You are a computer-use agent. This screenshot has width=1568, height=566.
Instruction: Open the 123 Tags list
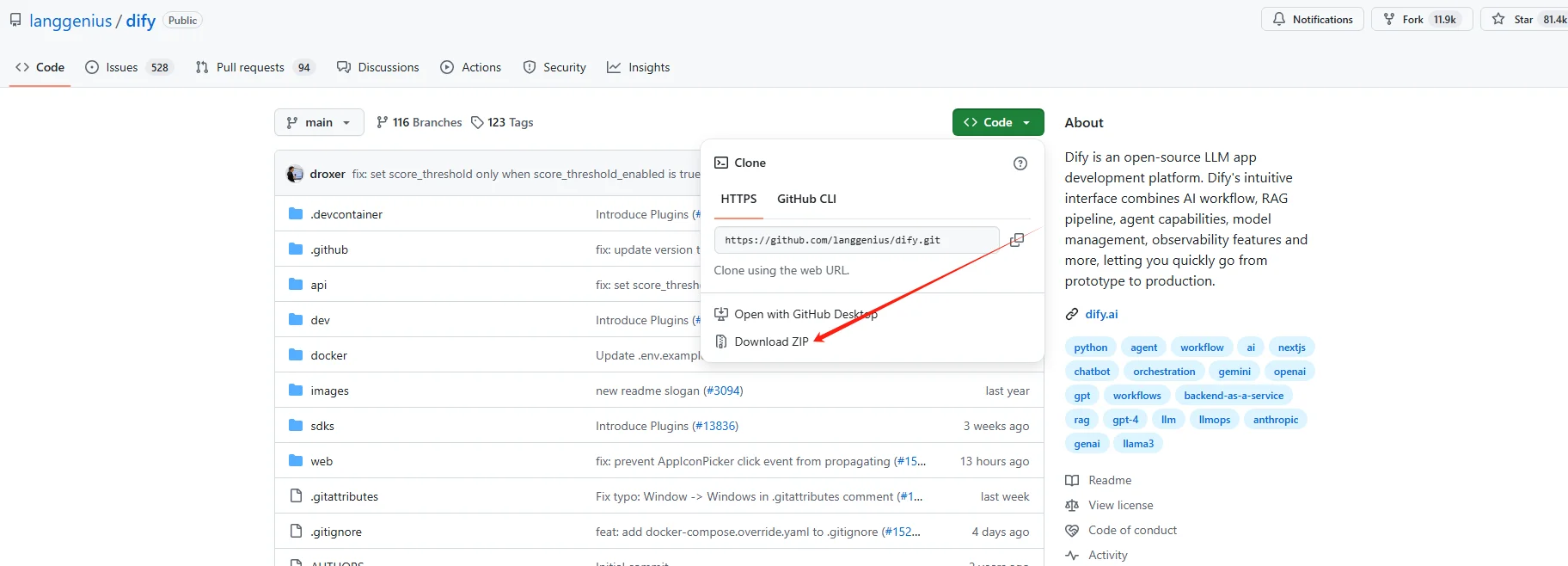tap(502, 122)
